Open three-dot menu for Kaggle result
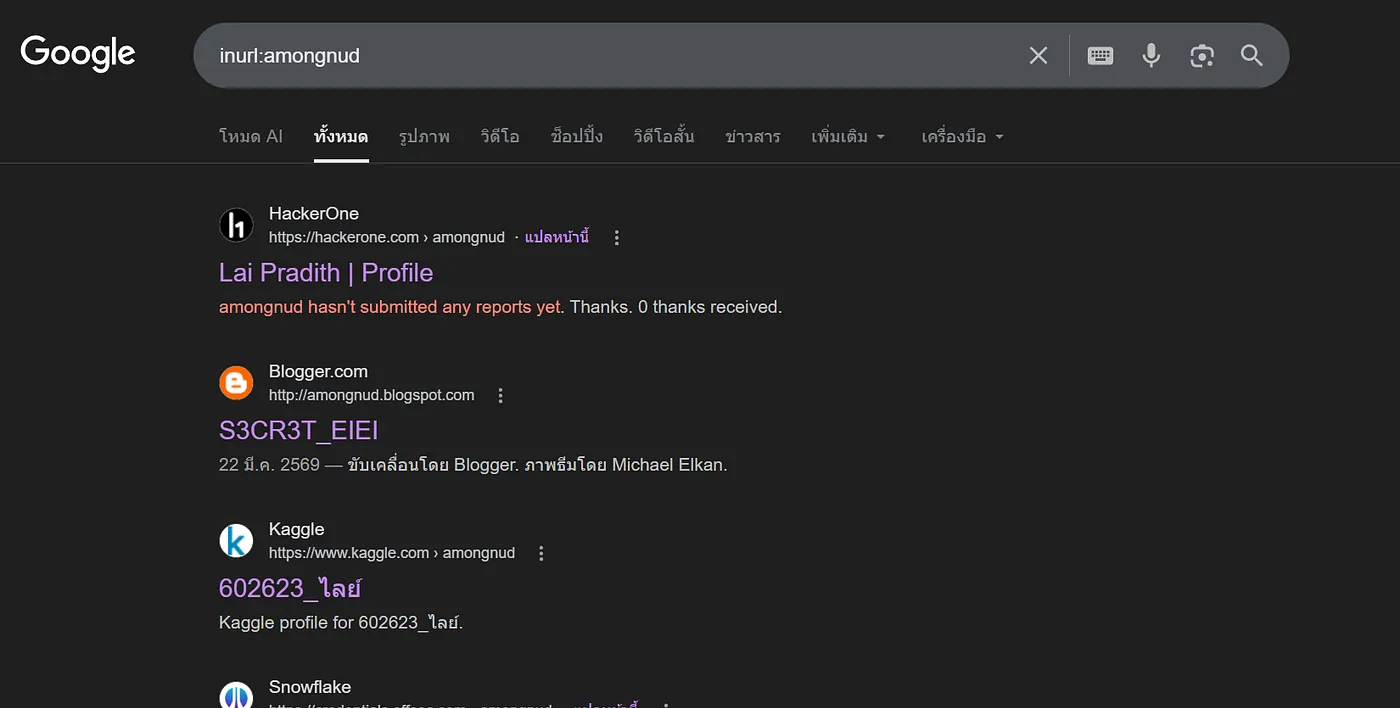This screenshot has height=708, width=1400. tap(542, 554)
